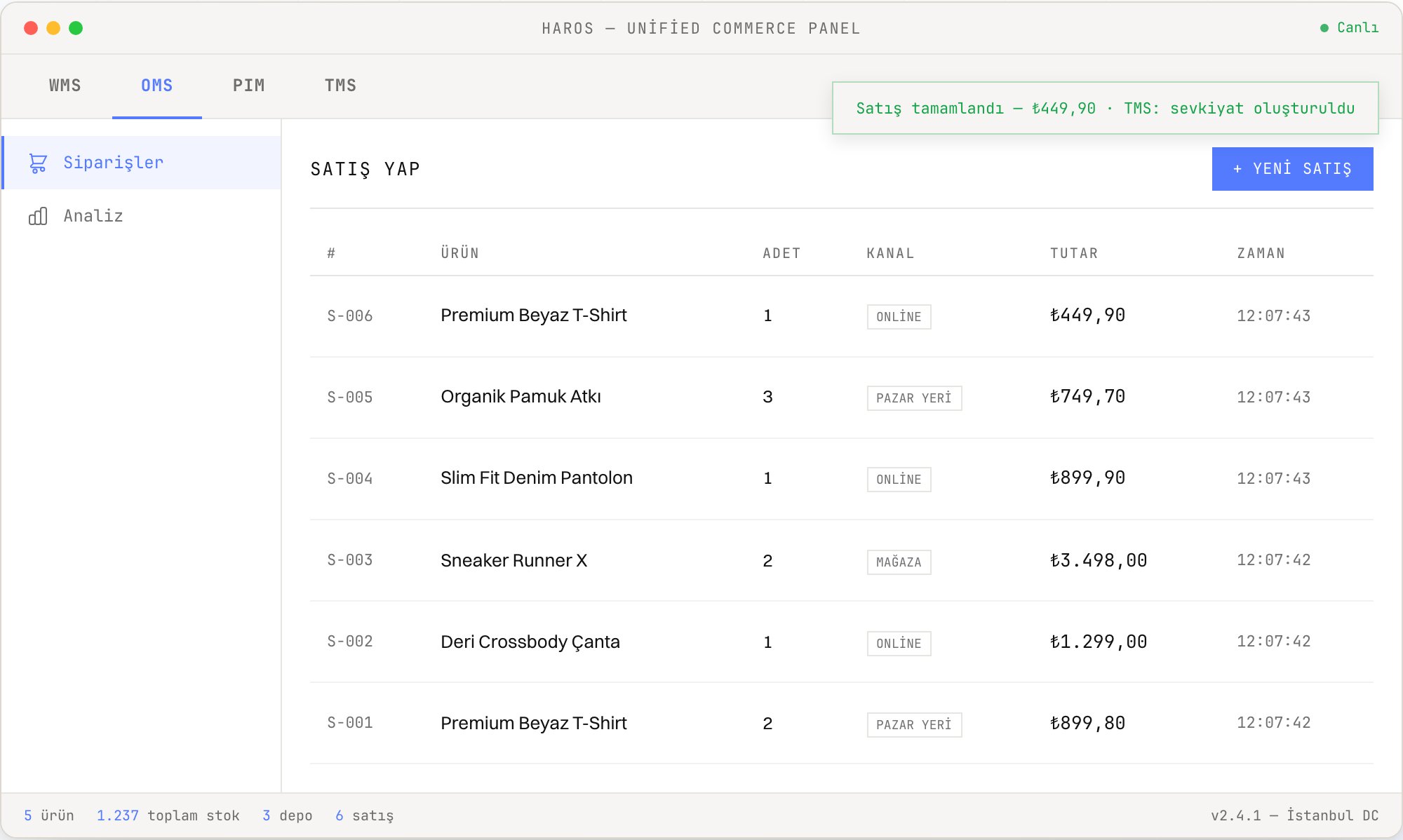
Task: Click the ₺749,70 amount
Action: 1087,396
